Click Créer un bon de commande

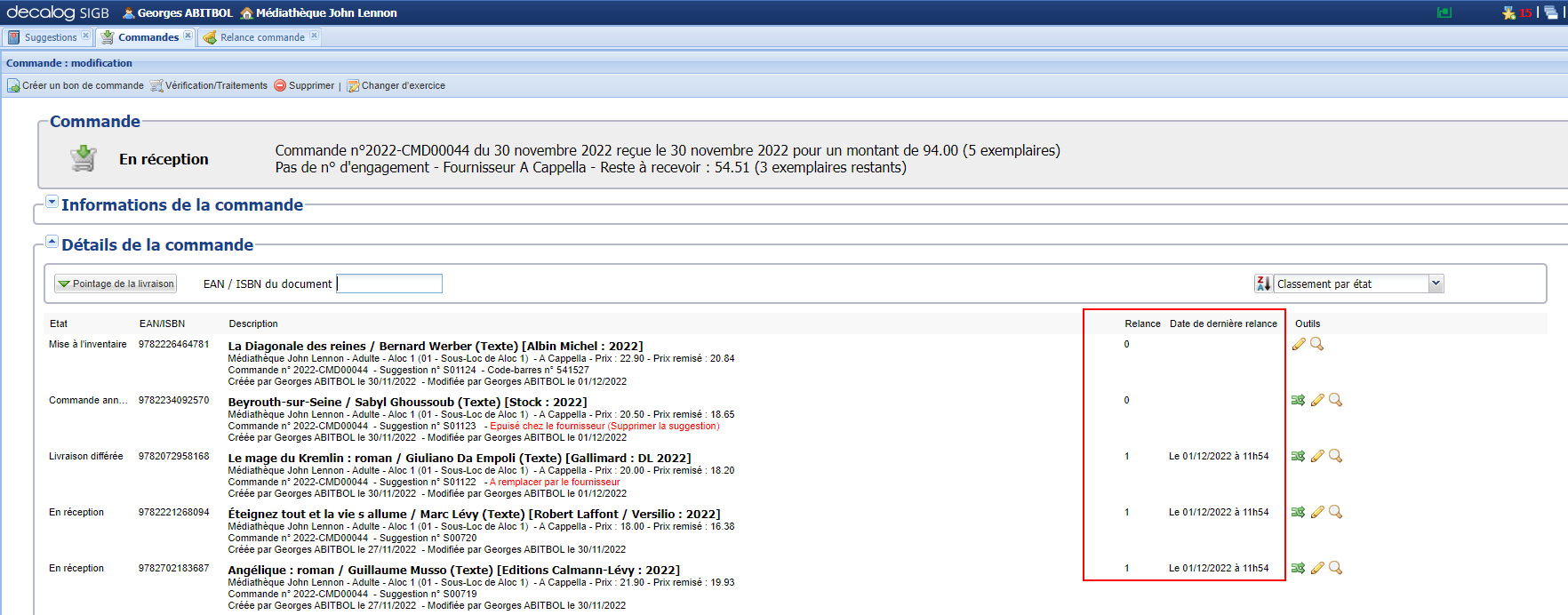76,85
